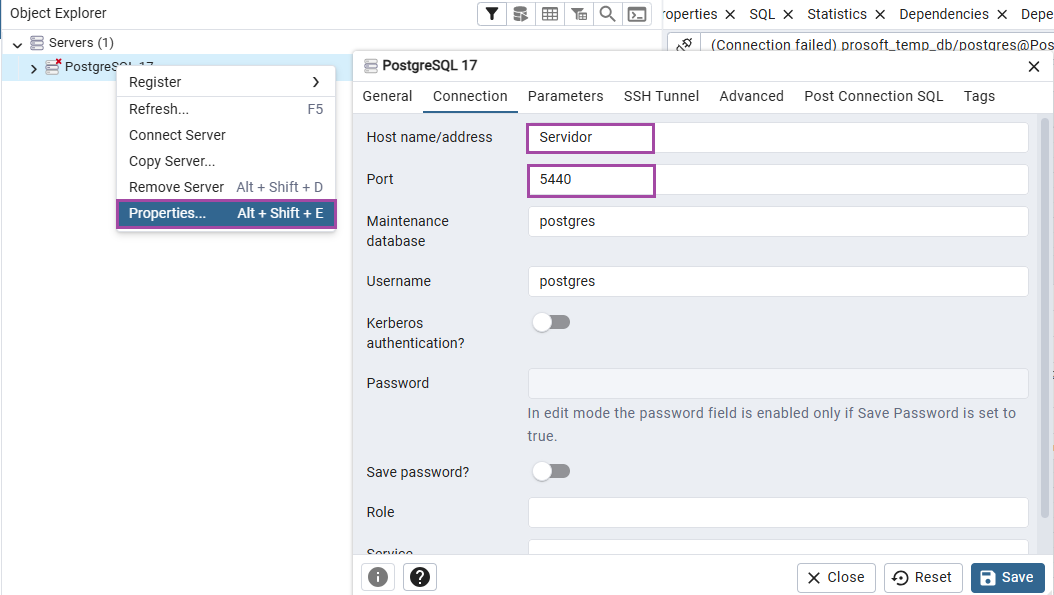The height and width of the screenshot is (595, 1054).
Task: Open the dialog info button
Action: click(x=378, y=577)
